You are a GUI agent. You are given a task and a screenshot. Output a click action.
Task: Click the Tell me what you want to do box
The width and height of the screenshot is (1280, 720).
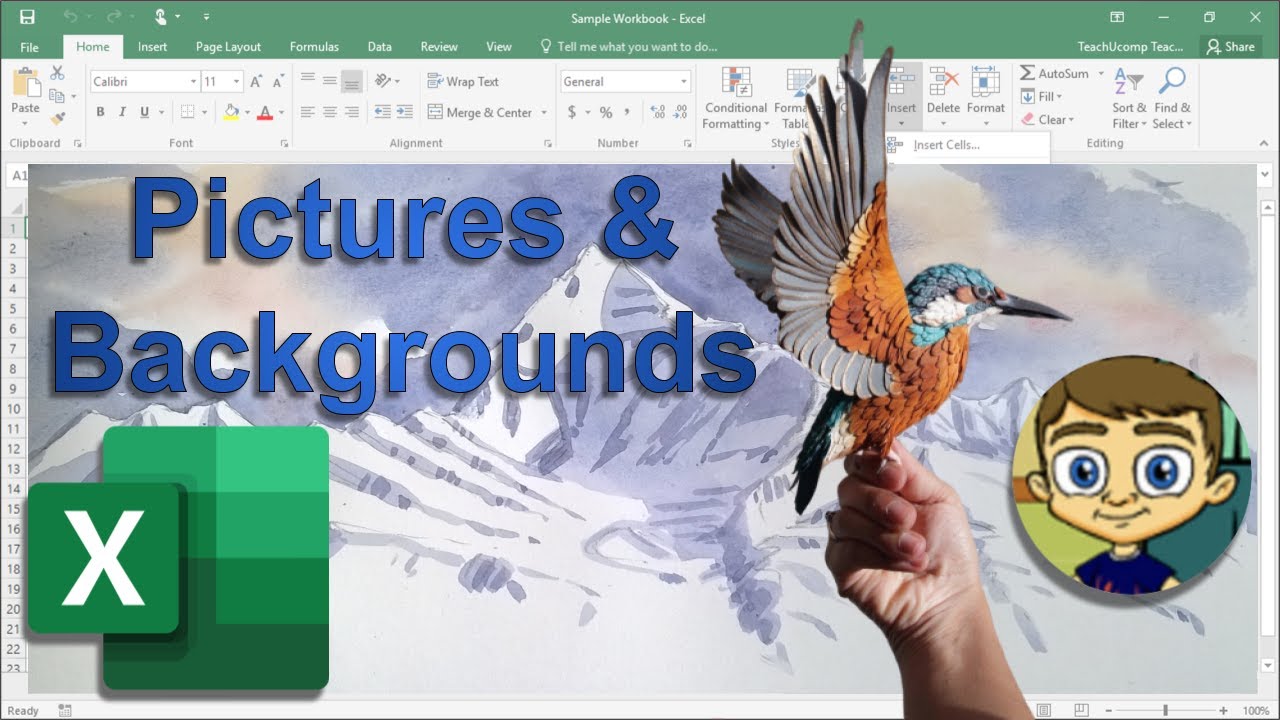coord(629,47)
